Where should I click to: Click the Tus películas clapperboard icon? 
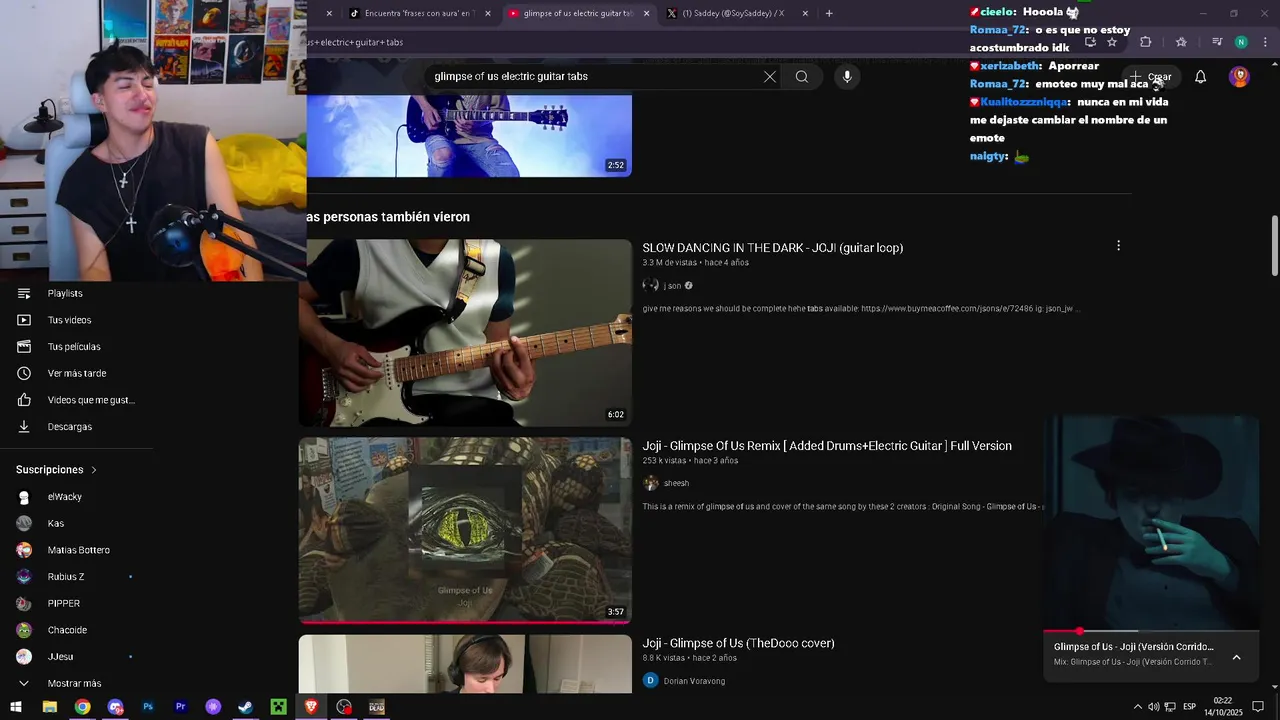24,346
